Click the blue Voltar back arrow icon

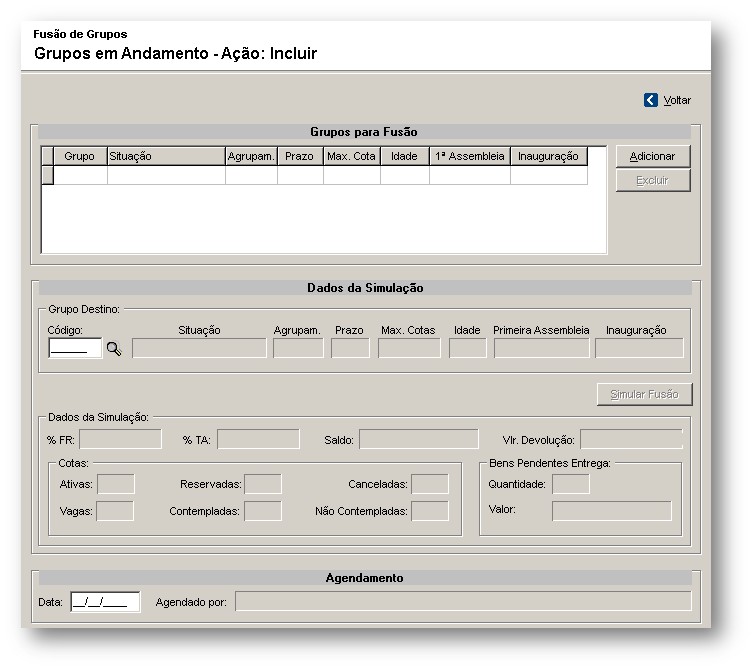pyautogui.click(x=650, y=100)
